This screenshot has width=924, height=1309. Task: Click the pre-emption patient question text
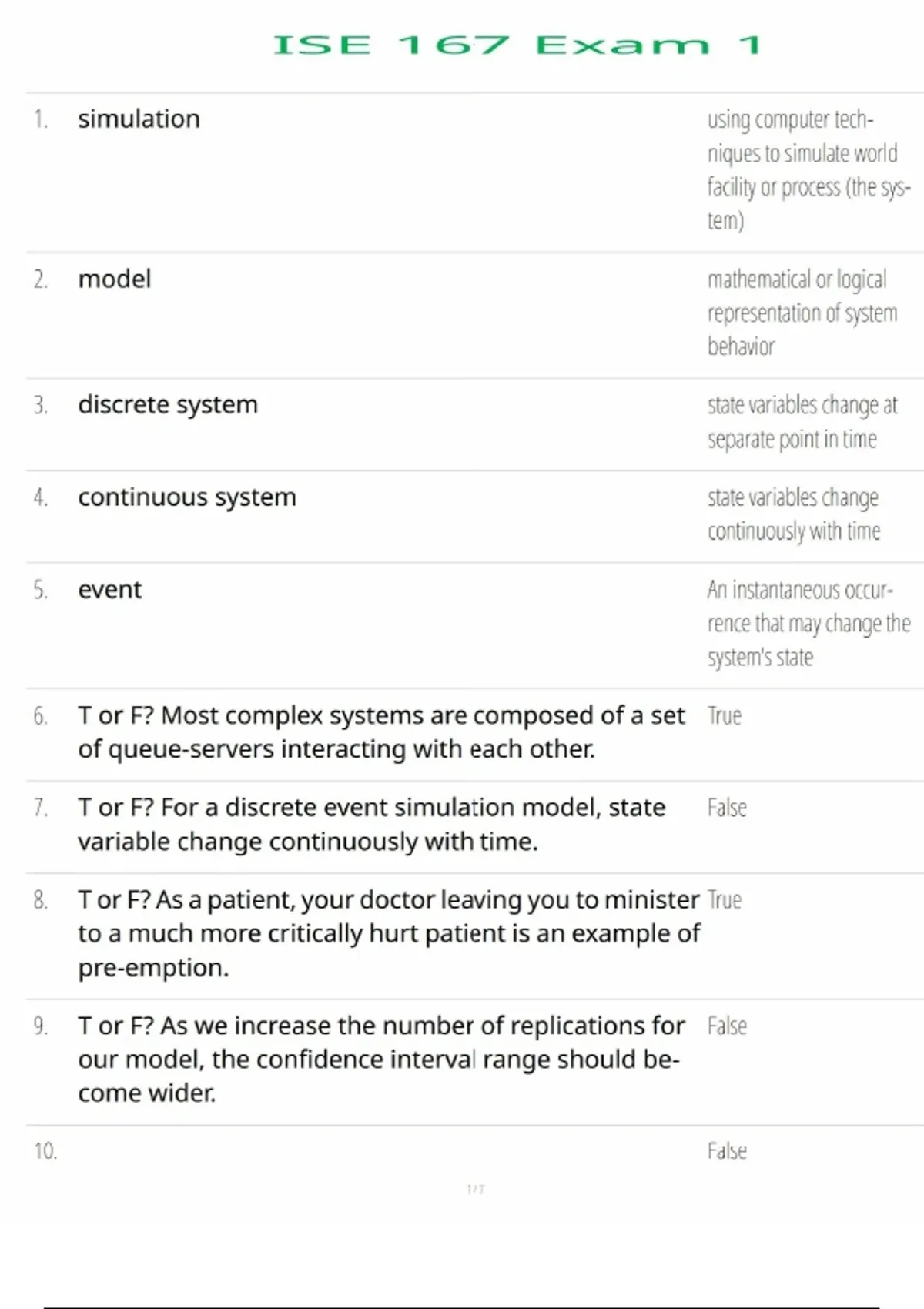(x=388, y=933)
